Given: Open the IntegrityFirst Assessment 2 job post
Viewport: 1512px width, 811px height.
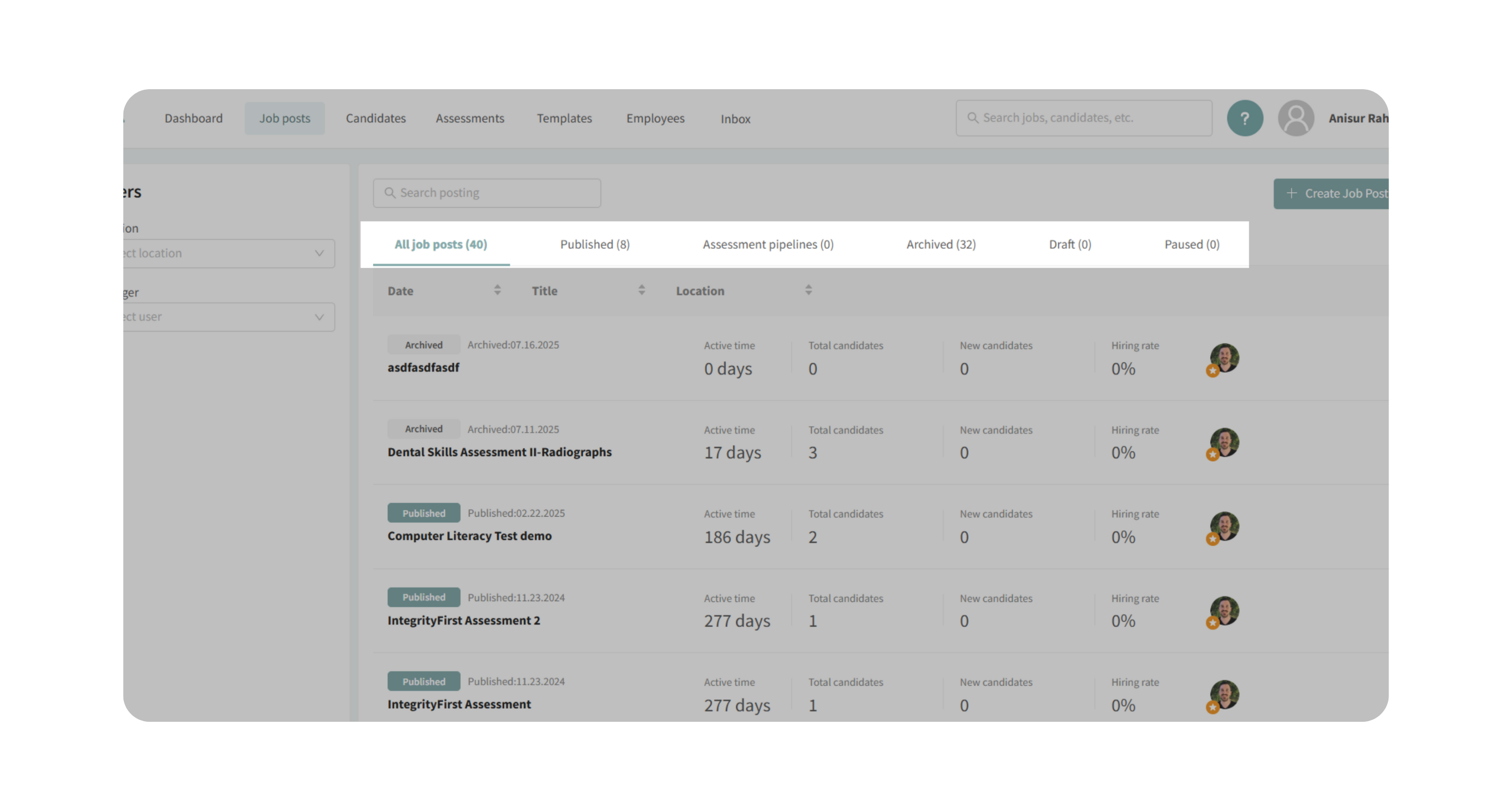Looking at the screenshot, I should (463, 620).
